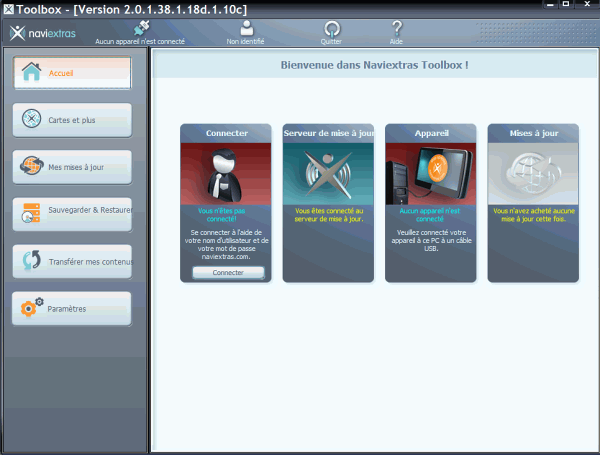This screenshot has width=600, height=455.
Task: Go to Accueil in sidebar
Action: coord(72,73)
